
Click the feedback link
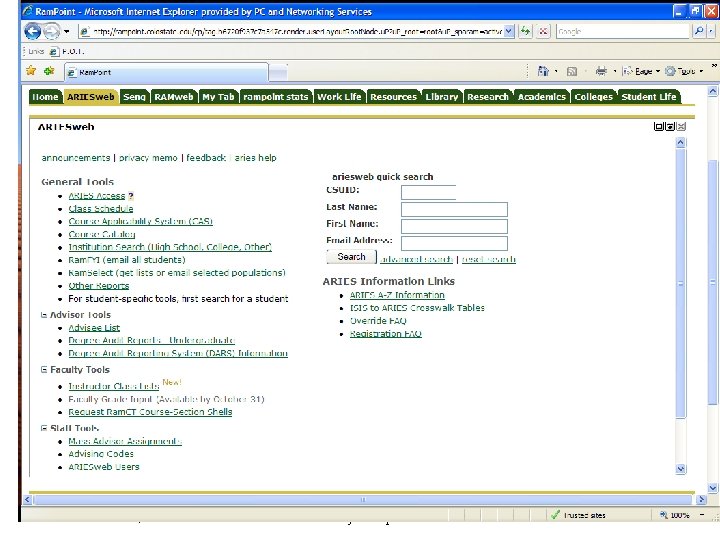click(206, 158)
